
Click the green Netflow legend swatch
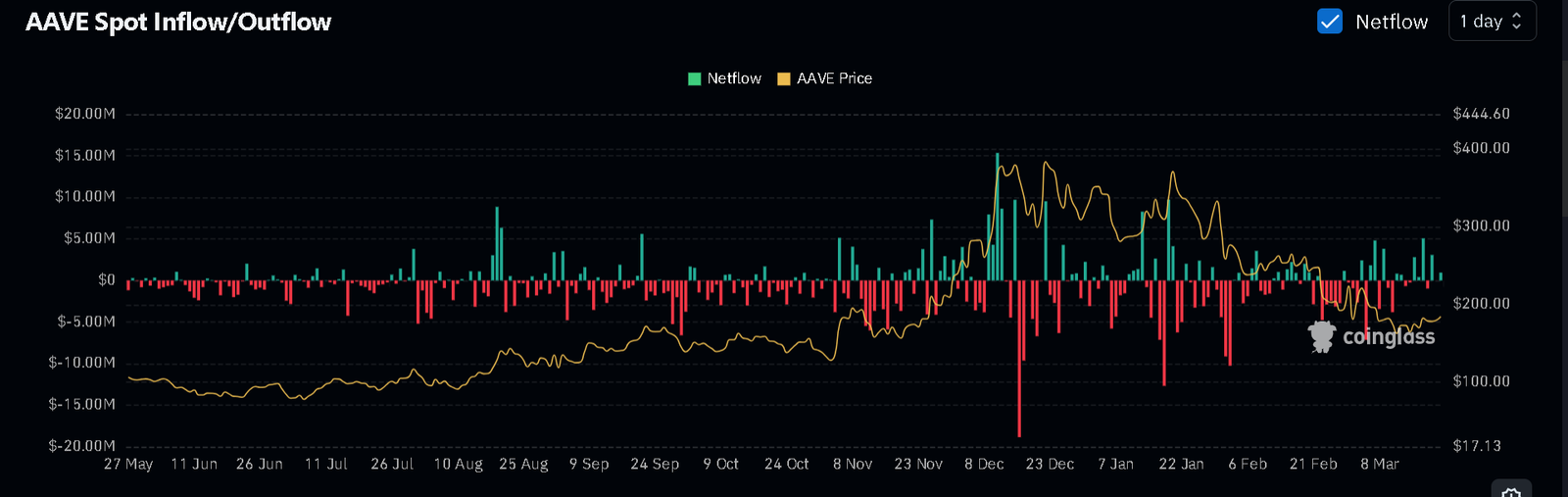coord(695,78)
